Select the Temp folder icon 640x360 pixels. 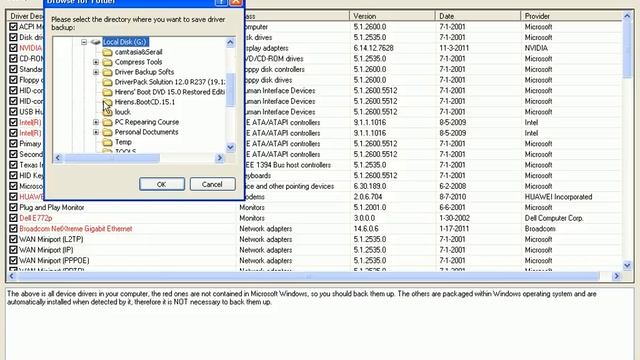coord(107,142)
